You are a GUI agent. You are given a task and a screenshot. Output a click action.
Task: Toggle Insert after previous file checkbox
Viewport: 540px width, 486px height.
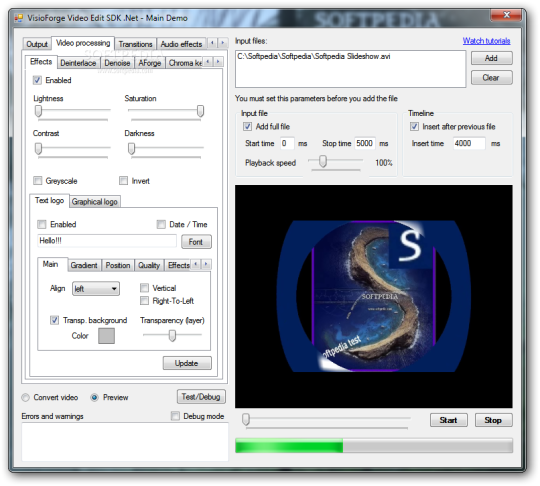[x=414, y=126]
